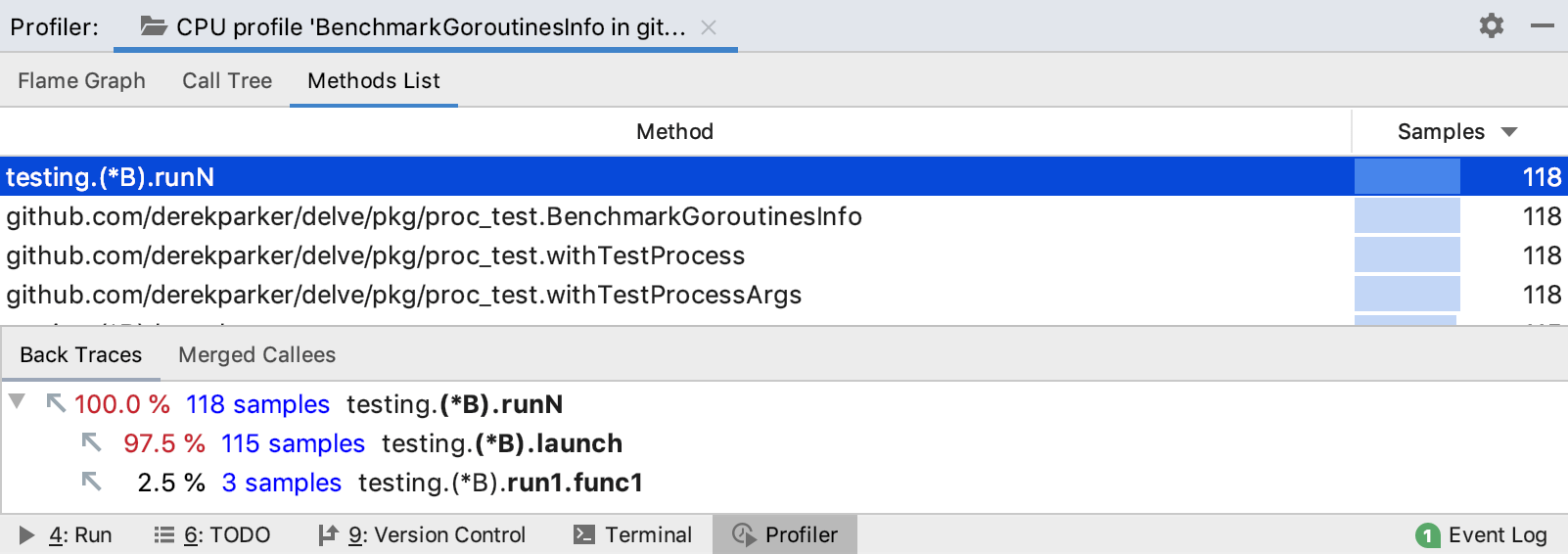
Task: Switch to the Flame Graph tab
Action: pos(81,80)
